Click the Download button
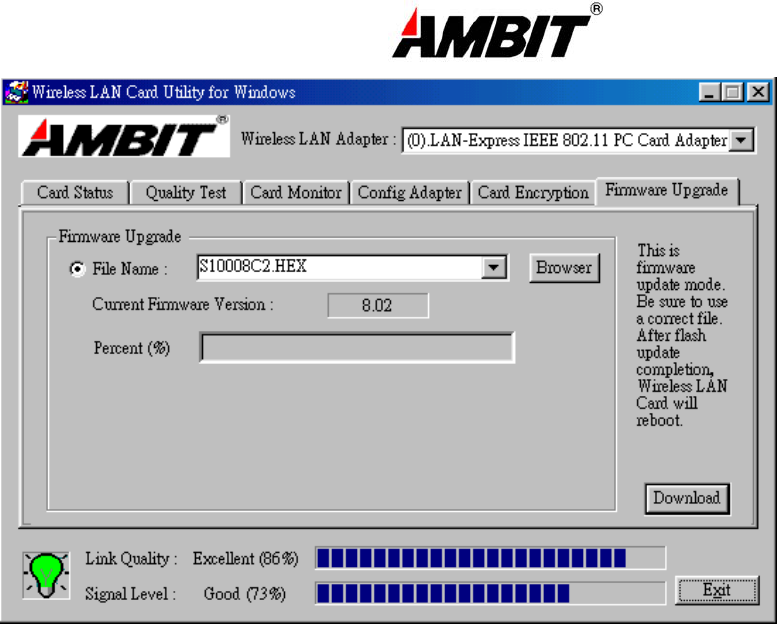777x624 pixels. click(687, 498)
